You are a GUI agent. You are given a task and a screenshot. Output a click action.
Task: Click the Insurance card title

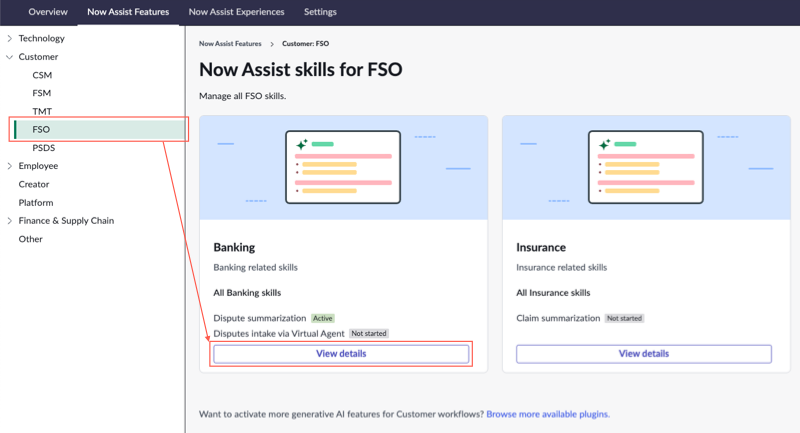[x=541, y=247]
